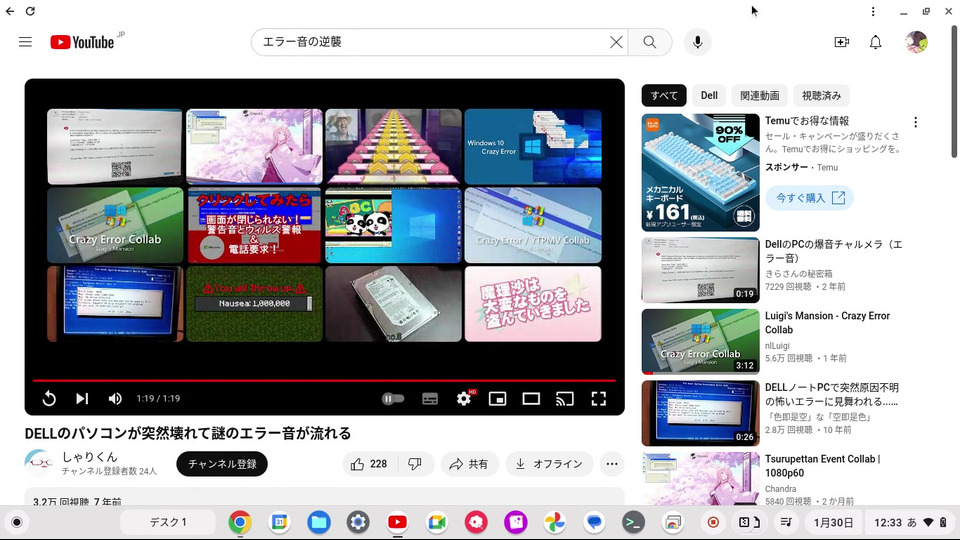Image resolution: width=960 pixels, height=540 pixels.
Task: Pick the Windows 10 Crazy Error endscreen tile
Action: click(533, 146)
